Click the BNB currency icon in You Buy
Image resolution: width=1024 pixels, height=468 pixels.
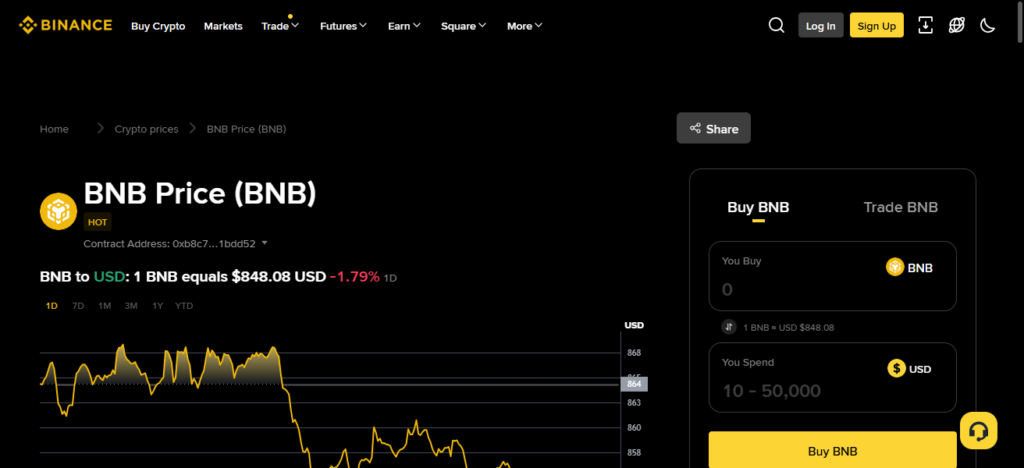point(894,267)
